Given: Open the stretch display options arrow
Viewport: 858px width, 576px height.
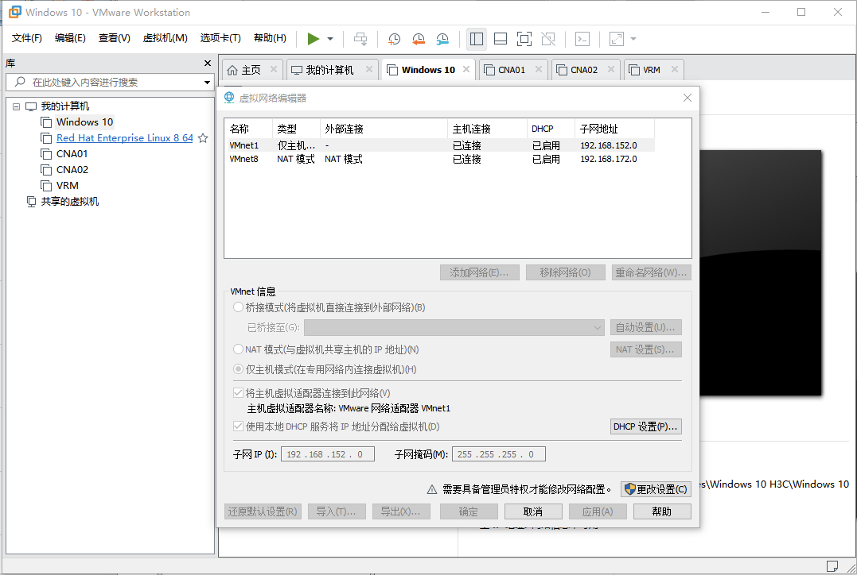Looking at the screenshot, I should coord(633,39).
